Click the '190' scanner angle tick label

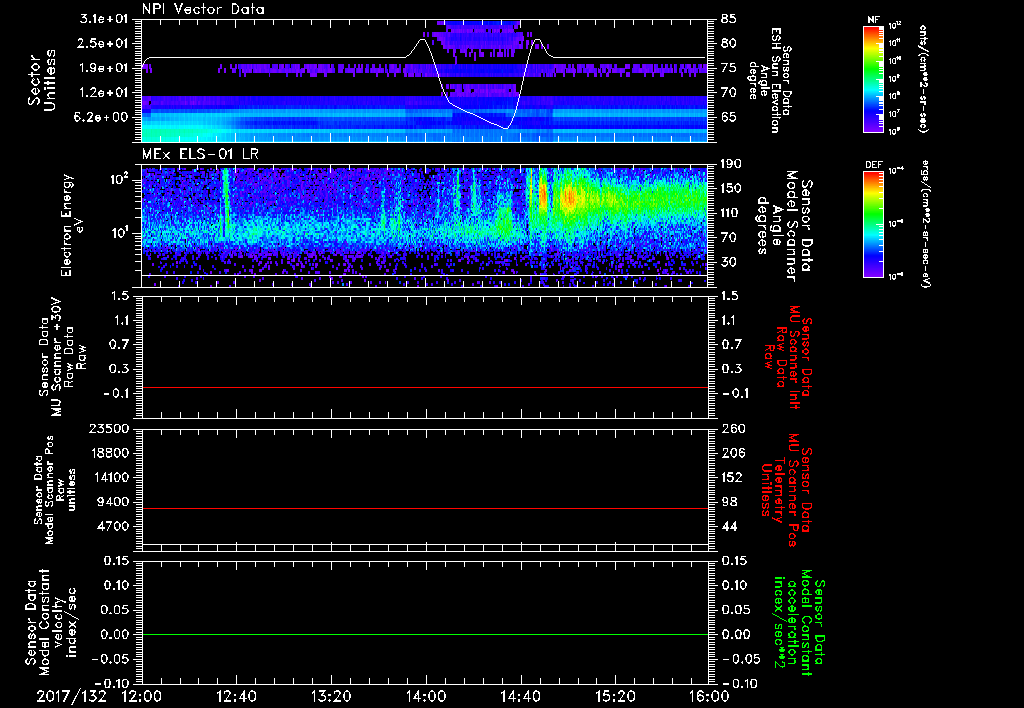tap(731, 164)
